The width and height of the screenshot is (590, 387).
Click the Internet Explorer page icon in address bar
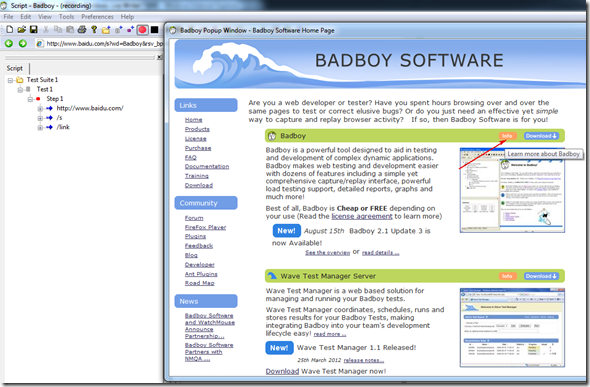click(x=40, y=44)
